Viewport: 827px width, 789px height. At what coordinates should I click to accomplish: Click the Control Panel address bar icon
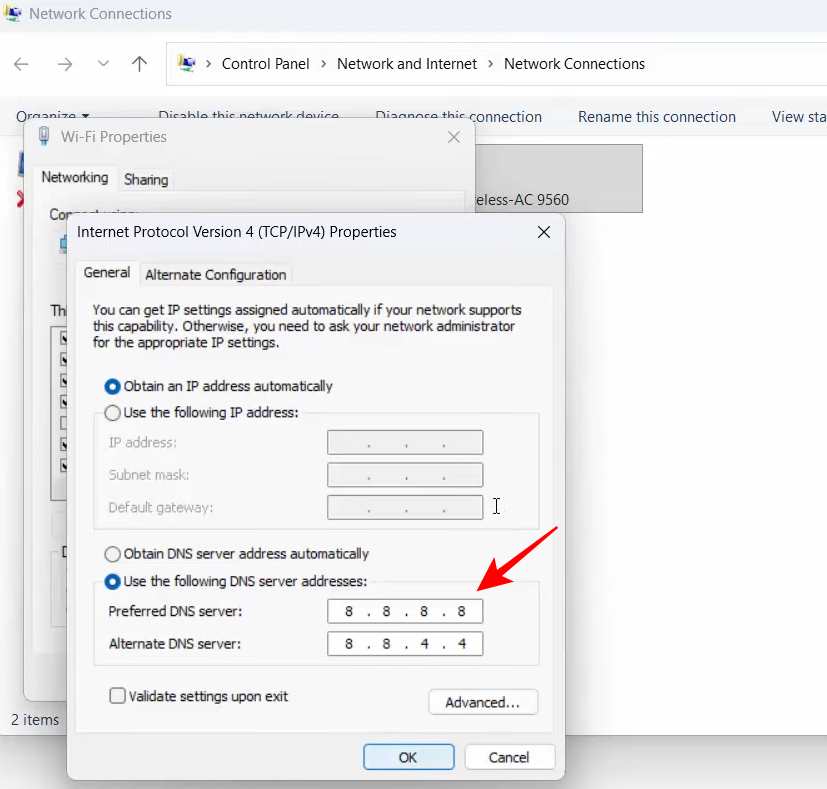[x=187, y=64]
